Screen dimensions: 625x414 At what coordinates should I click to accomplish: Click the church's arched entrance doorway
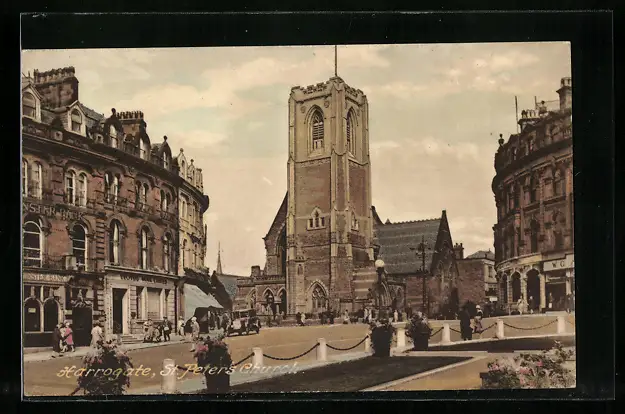tap(318, 298)
